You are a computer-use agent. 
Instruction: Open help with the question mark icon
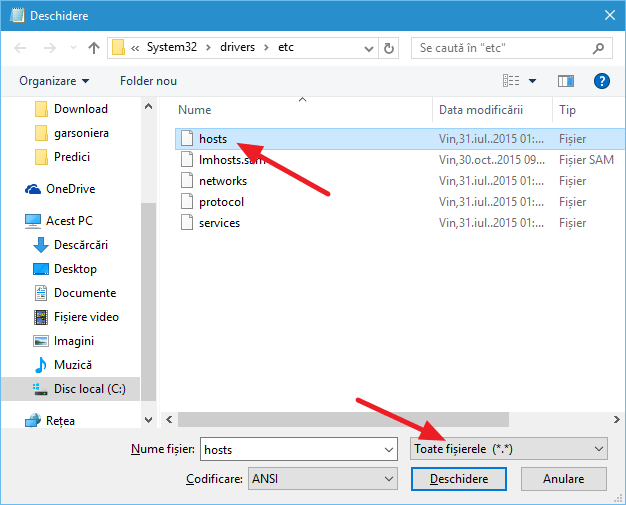(601, 81)
